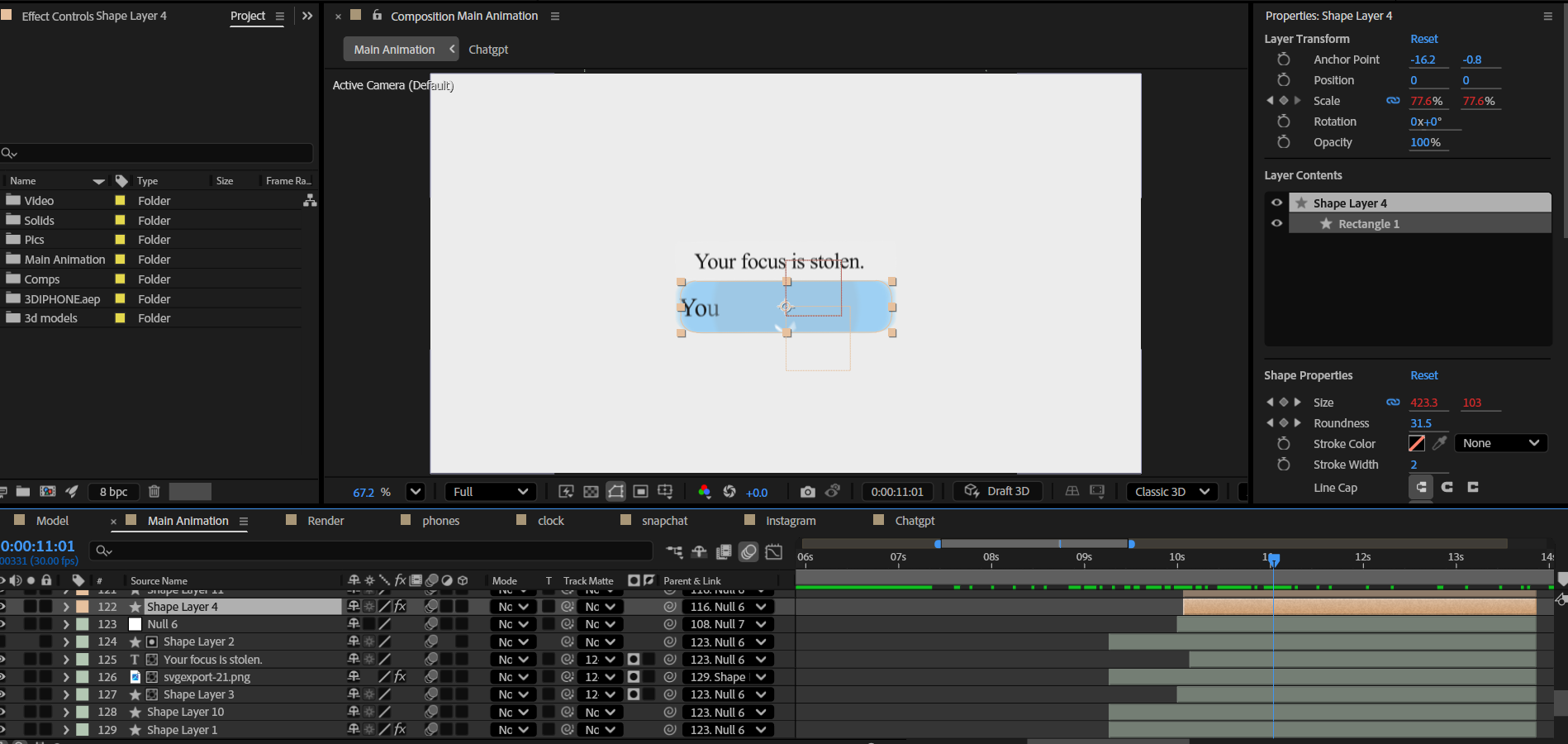
Task: Click the Scale constrain proportions link icon
Action: (x=1393, y=101)
